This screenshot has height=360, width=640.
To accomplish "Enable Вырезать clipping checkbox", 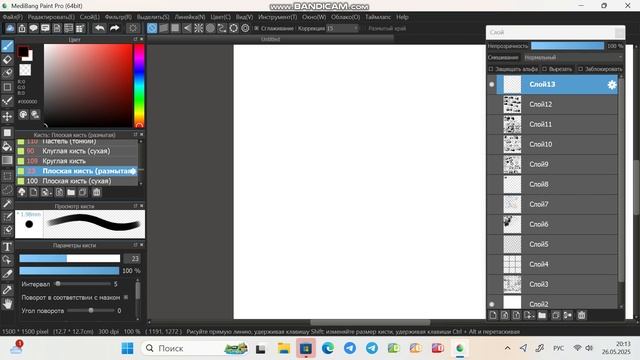I will click(x=544, y=69).
